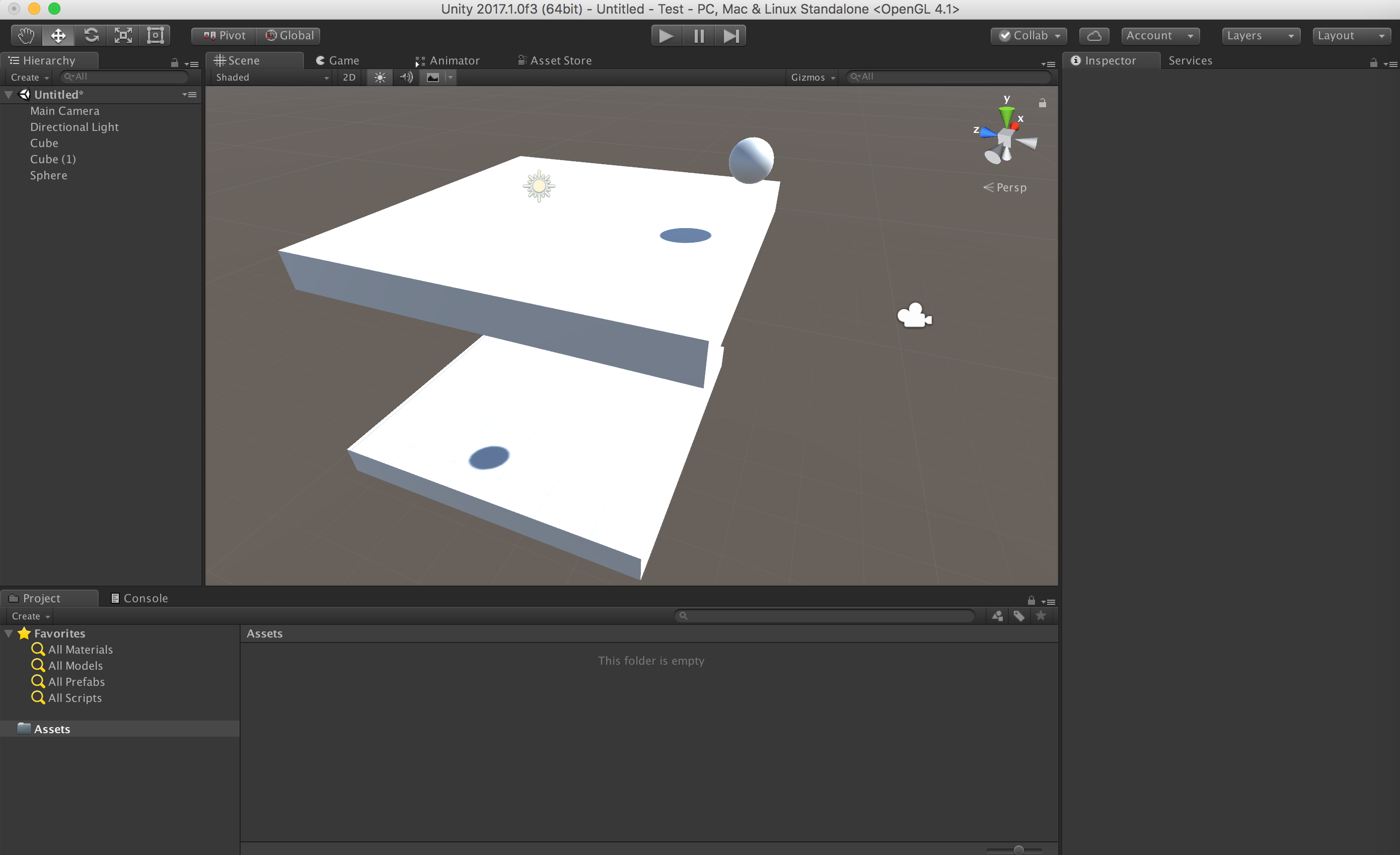1400x855 pixels.
Task: Save search star icon
Action: point(1041,616)
